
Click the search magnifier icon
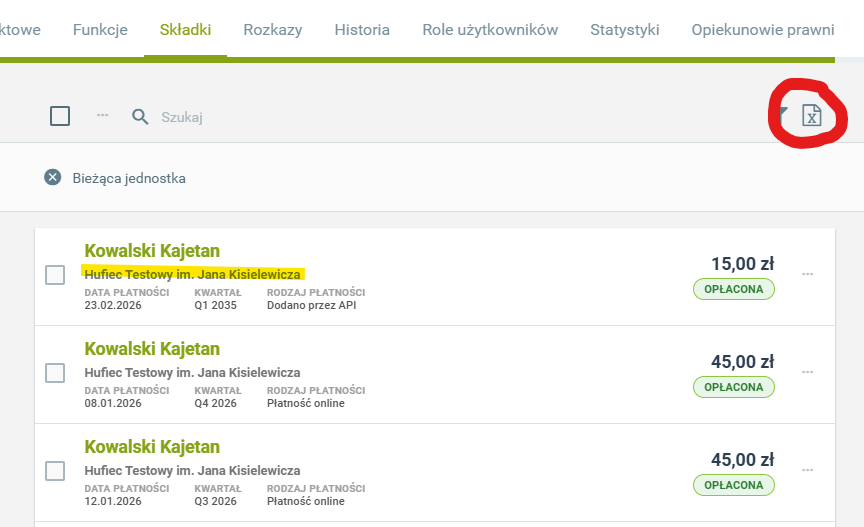click(x=140, y=117)
